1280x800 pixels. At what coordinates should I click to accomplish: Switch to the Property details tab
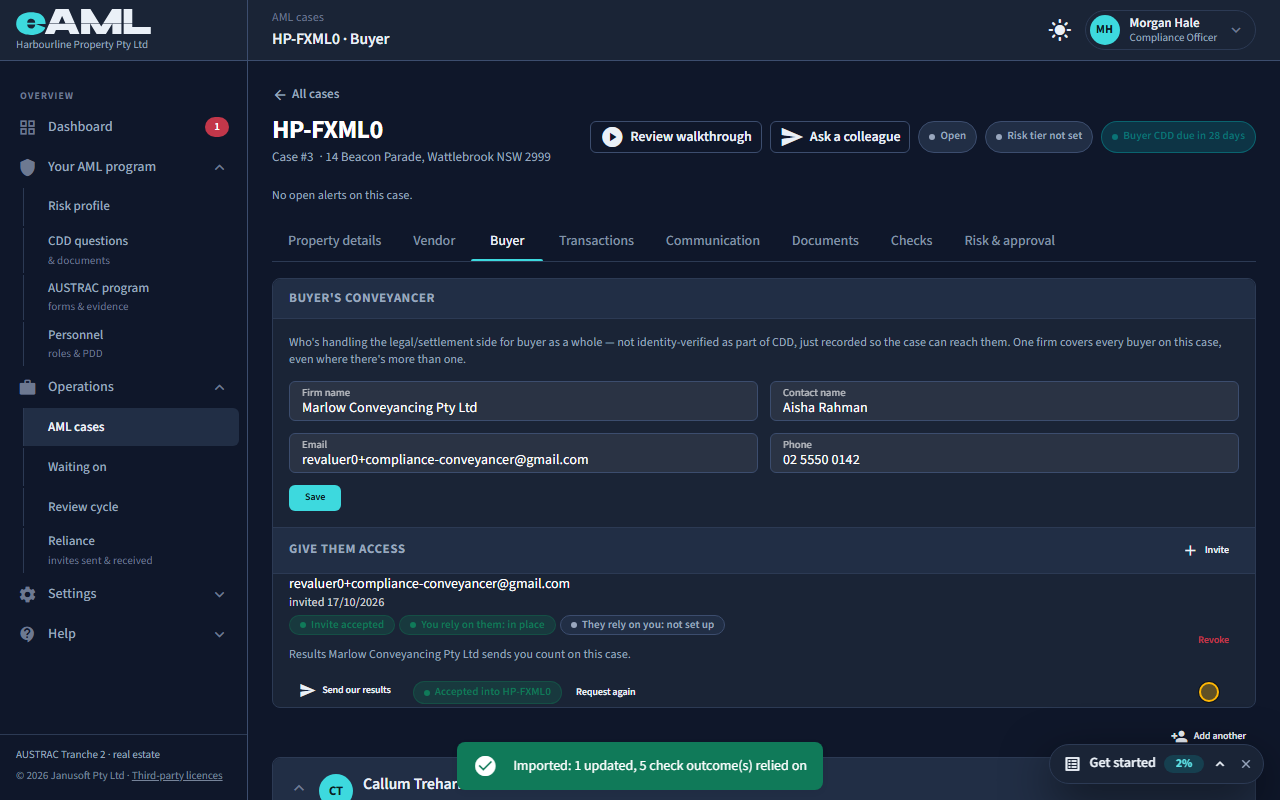click(x=335, y=241)
